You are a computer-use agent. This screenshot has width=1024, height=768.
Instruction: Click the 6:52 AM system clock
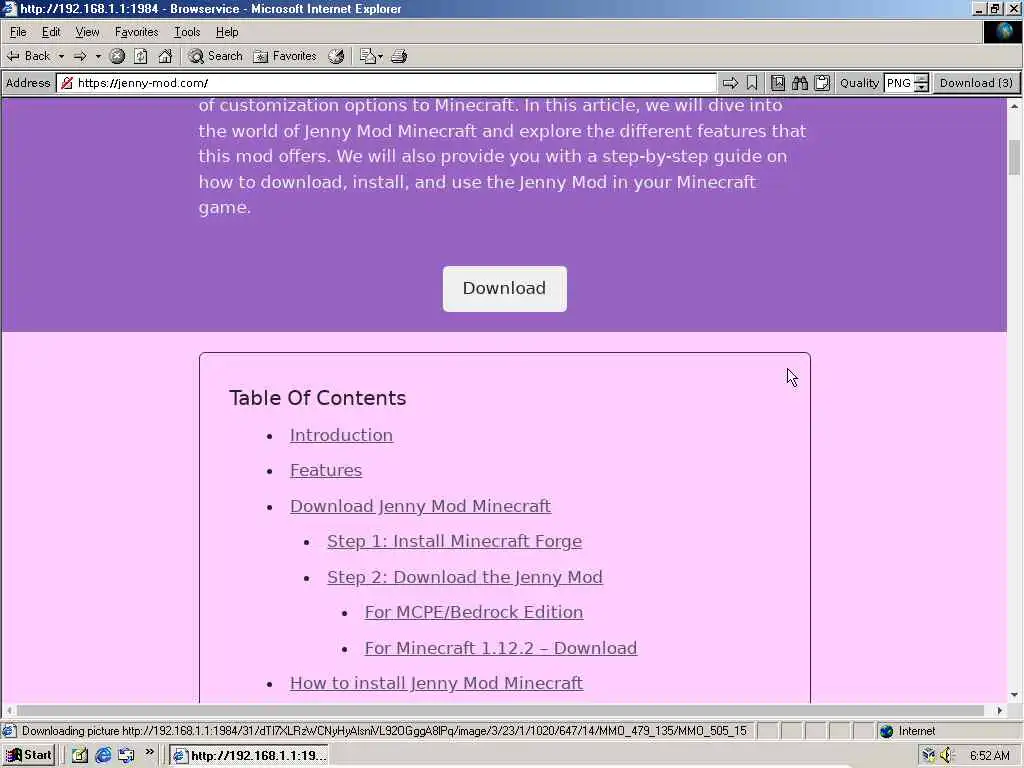(x=989, y=756)
